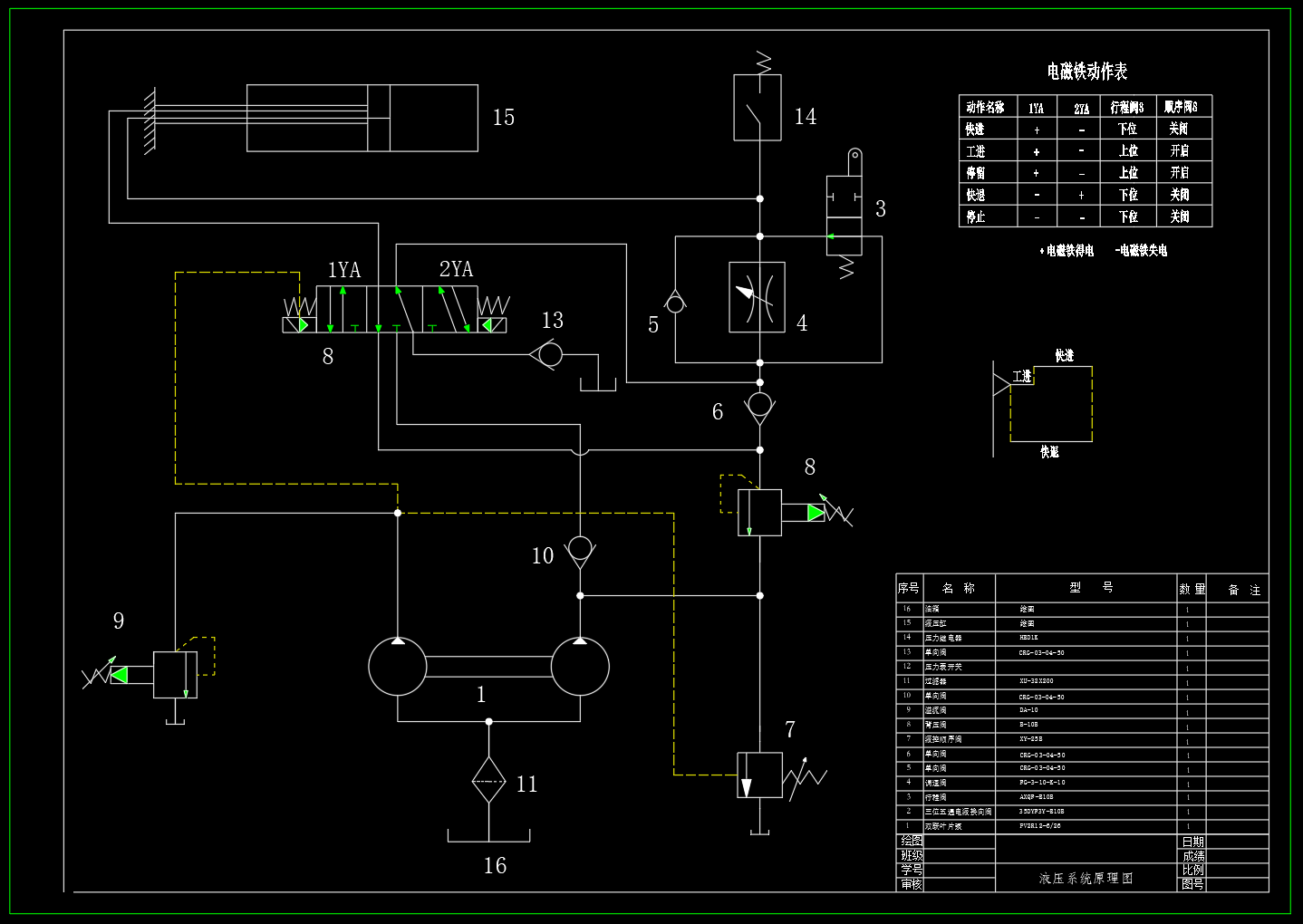This screenshot has width=1303, height=924.
Task: Select left pump circle of double pump
Action: tap(398, 667)
